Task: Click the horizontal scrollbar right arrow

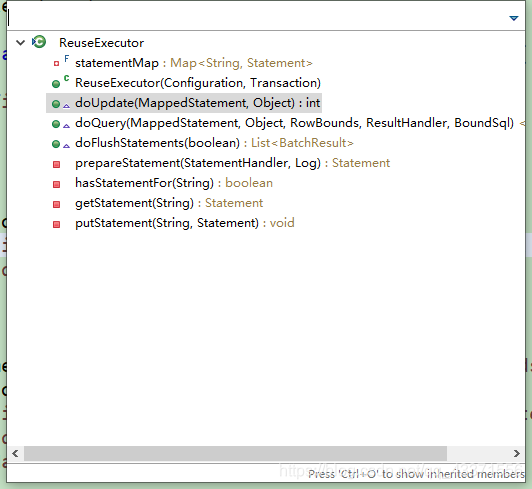Action: click(516, 453)
